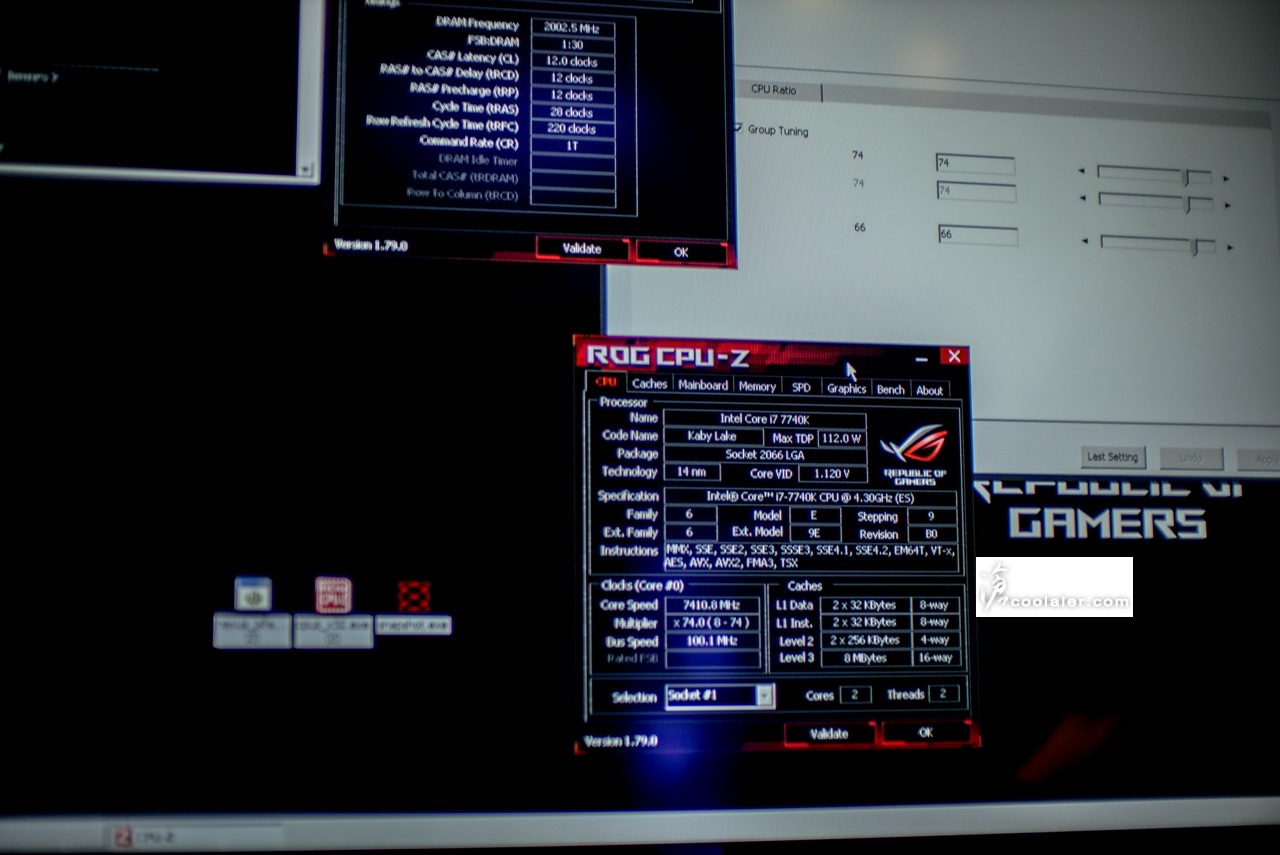Click the Republic of Gamers logo in CPU-Z

coord(914,454)
